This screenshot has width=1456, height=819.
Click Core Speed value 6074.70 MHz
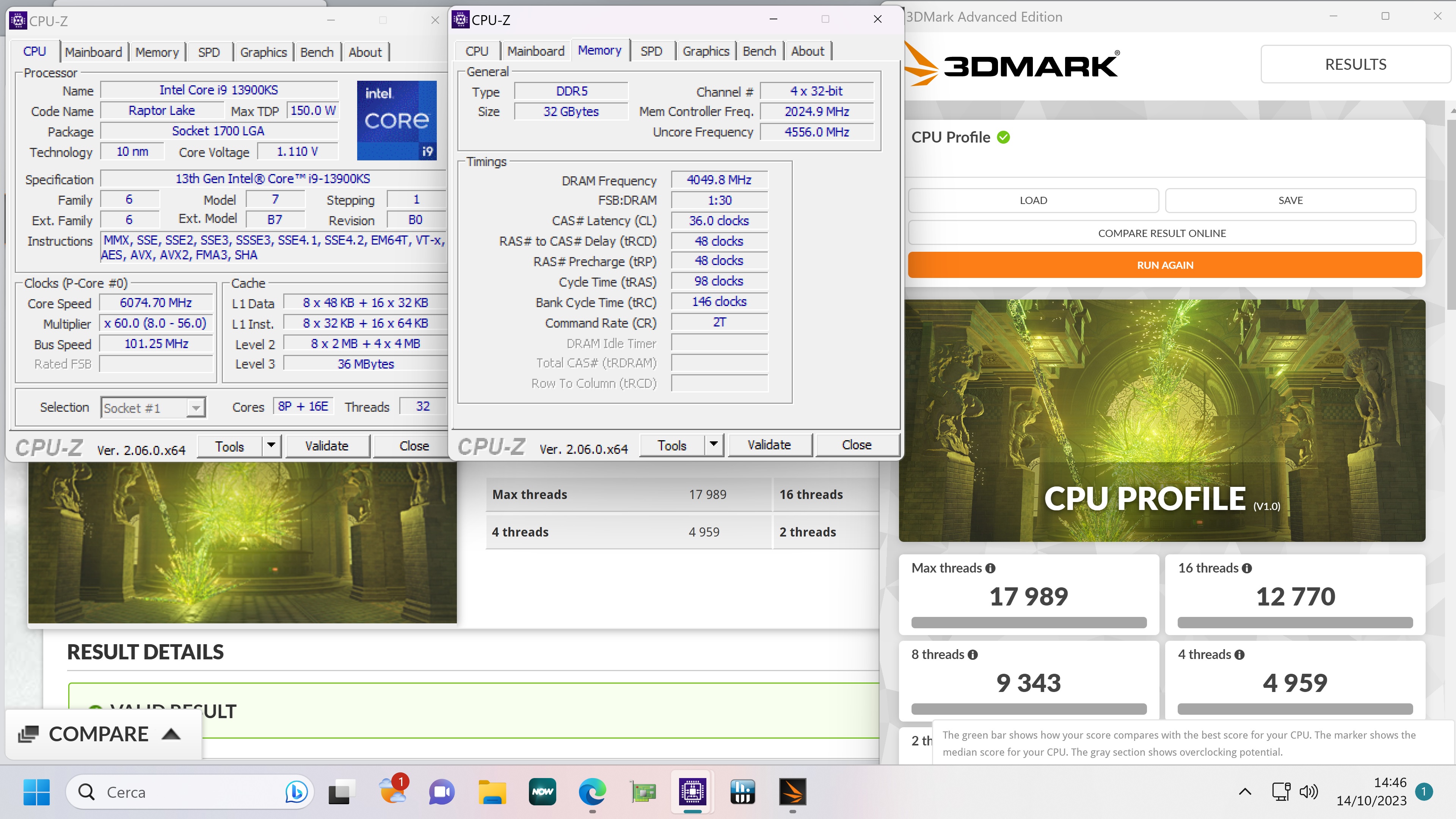156,303
